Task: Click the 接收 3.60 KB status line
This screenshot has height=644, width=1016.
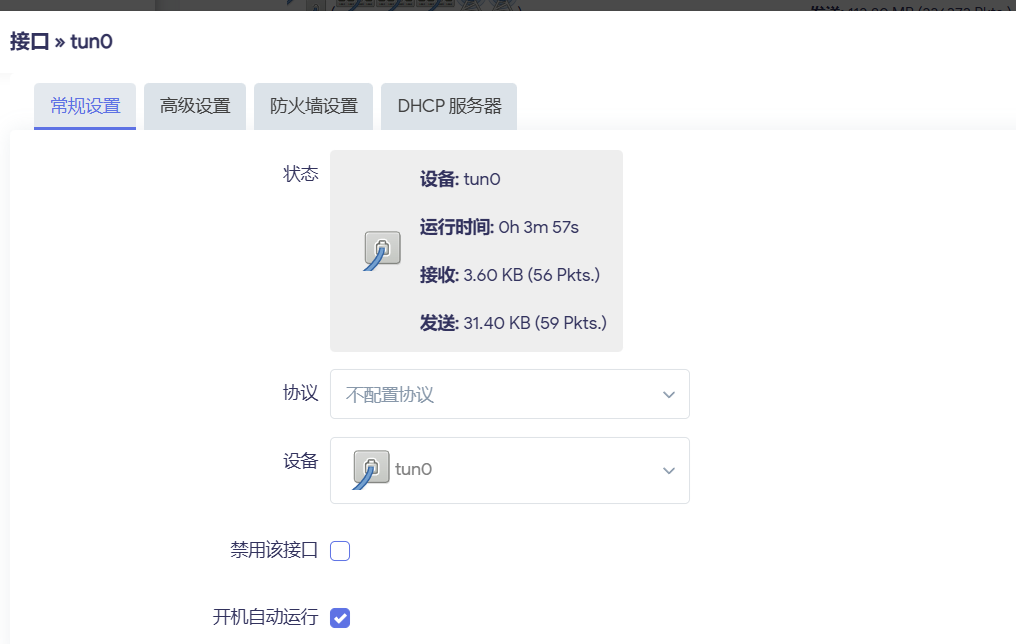Action: pos(509,275)
